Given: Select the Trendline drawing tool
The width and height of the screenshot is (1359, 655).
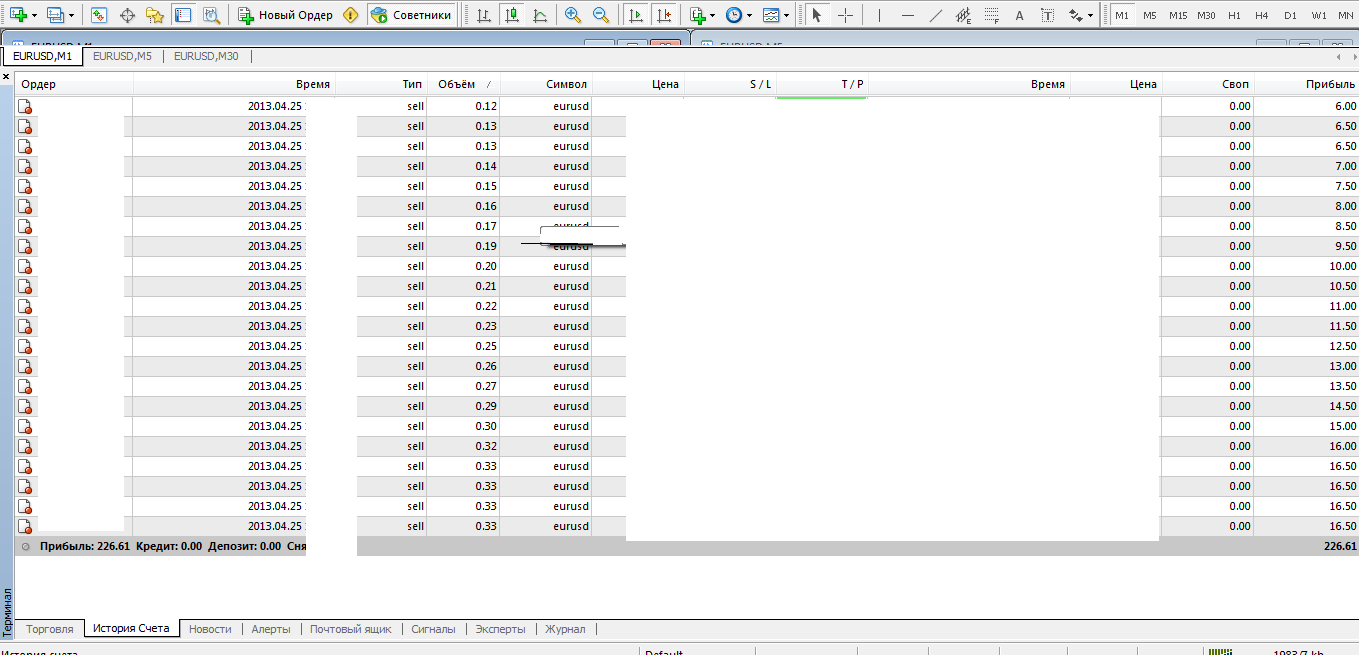Looking at the screenshot, I should 936,15.
